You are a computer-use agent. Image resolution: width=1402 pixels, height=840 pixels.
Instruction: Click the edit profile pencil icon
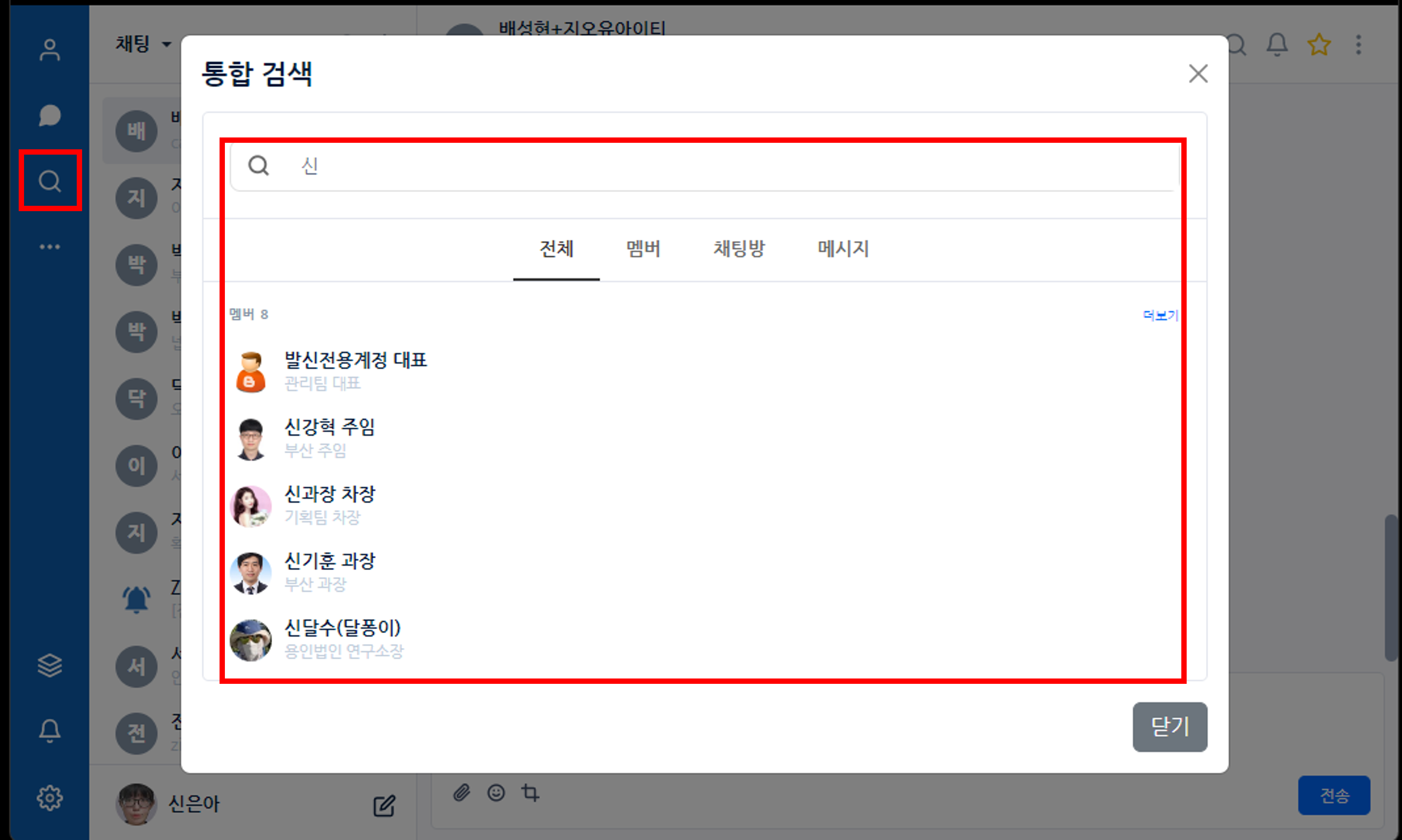[x=384, y=806]
